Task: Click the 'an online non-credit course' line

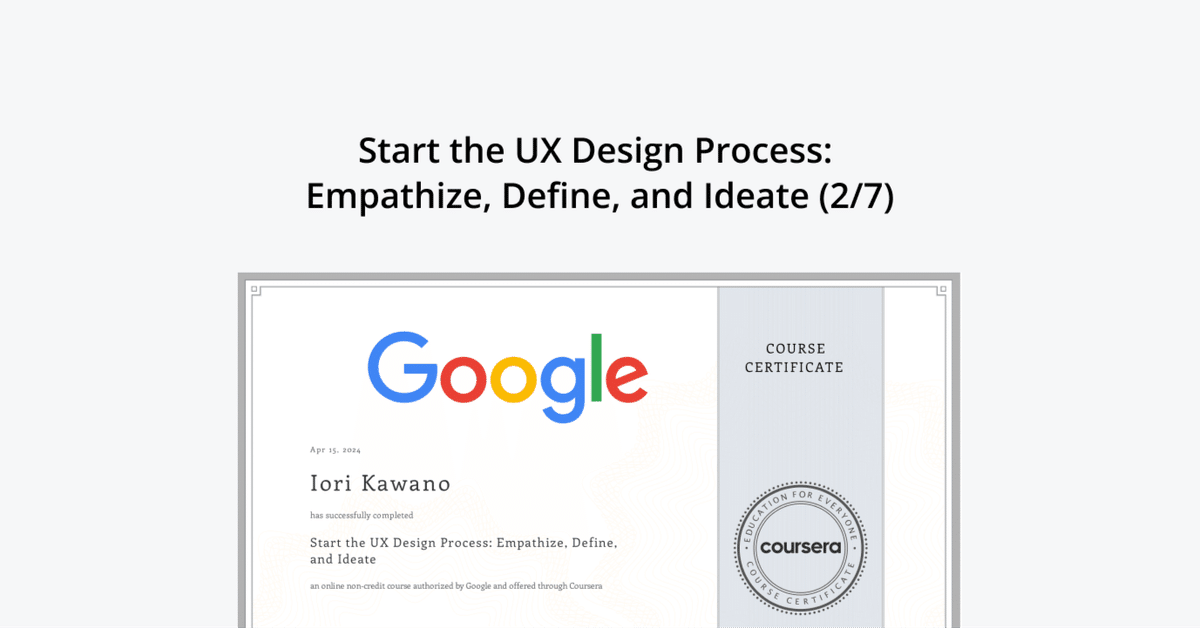Action: pyautogui.click(x=456, y=586)
